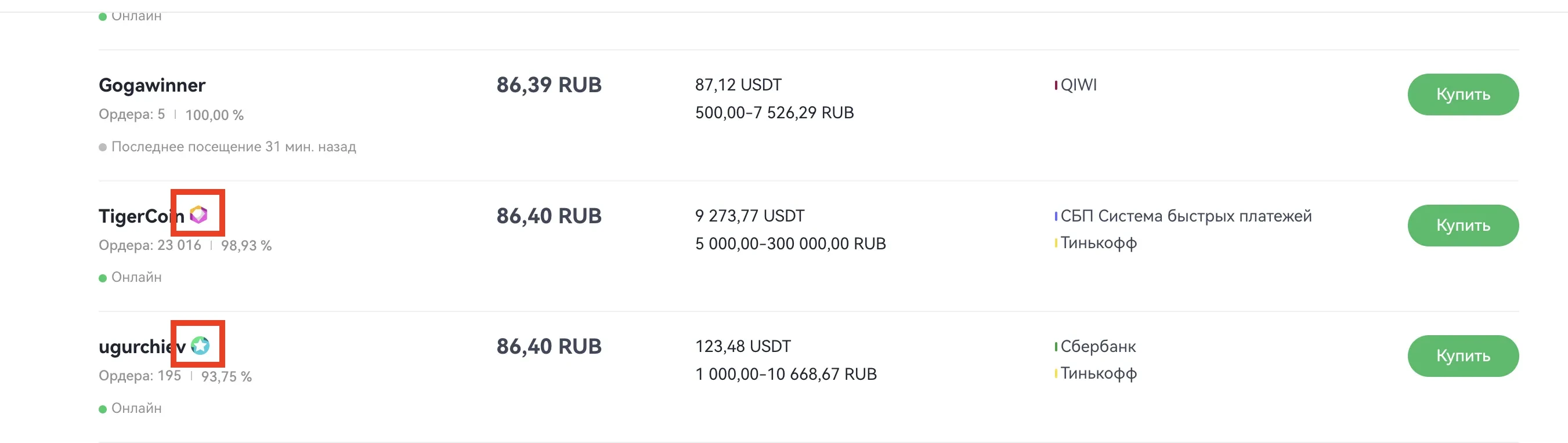Viewport: 1568px width, 443px height.
Task: Open the Gogawinner merchant profile
Action: click(x=151, y=85)
